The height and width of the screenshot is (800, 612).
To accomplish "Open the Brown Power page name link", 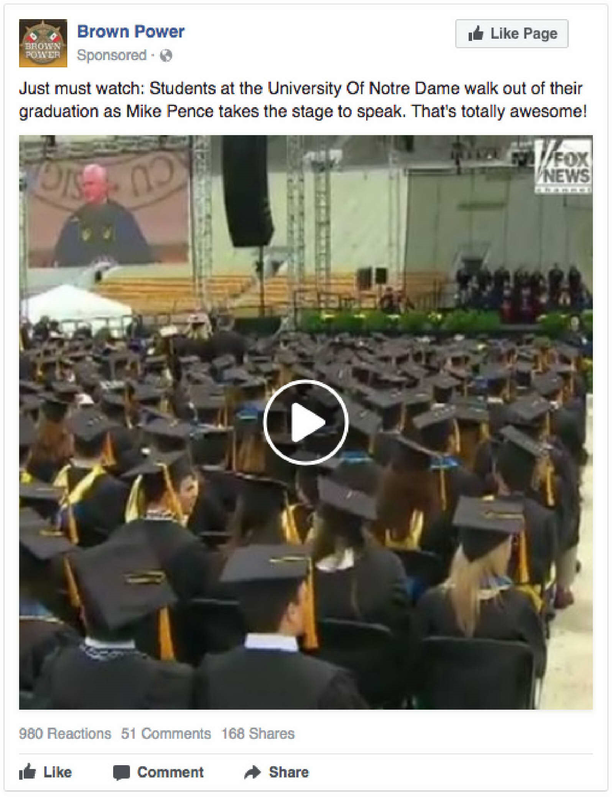I will 131,32.
